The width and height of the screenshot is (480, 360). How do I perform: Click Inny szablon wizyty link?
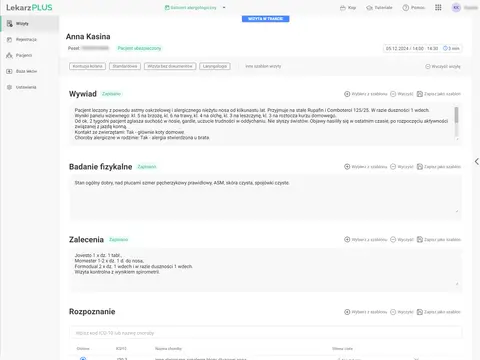tap(263, 66)
